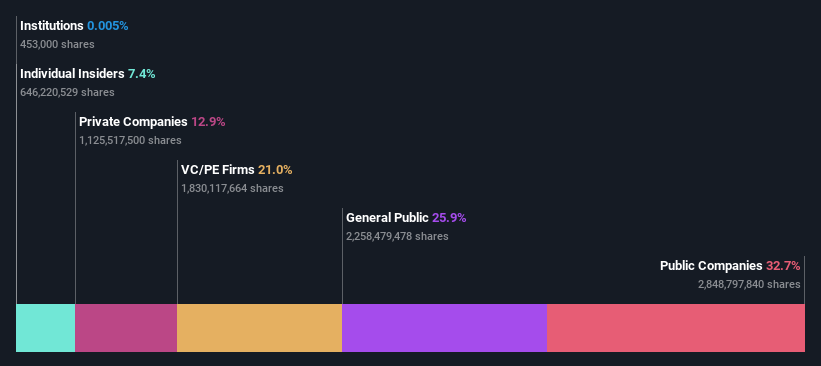Click the 1,830,117,664 shares text
821x366 pixels.
(232, 188)
